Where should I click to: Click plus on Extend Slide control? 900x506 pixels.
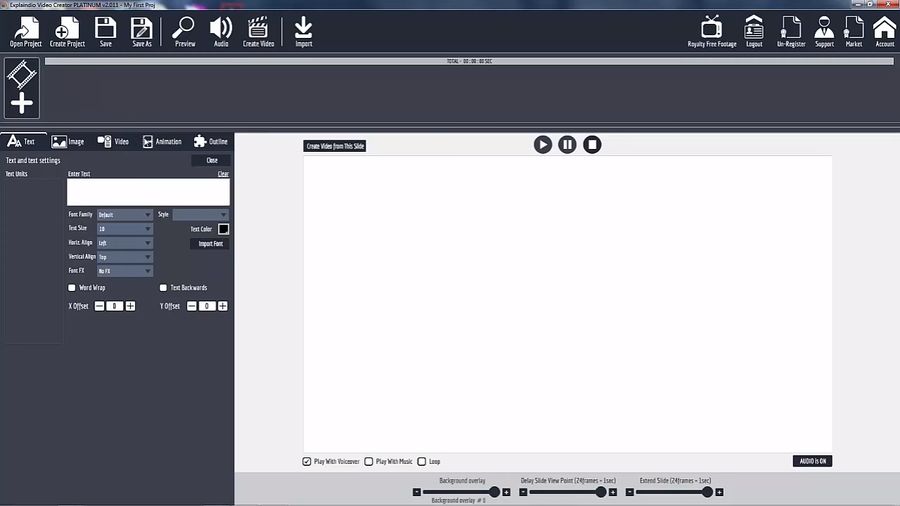point(719,492)
